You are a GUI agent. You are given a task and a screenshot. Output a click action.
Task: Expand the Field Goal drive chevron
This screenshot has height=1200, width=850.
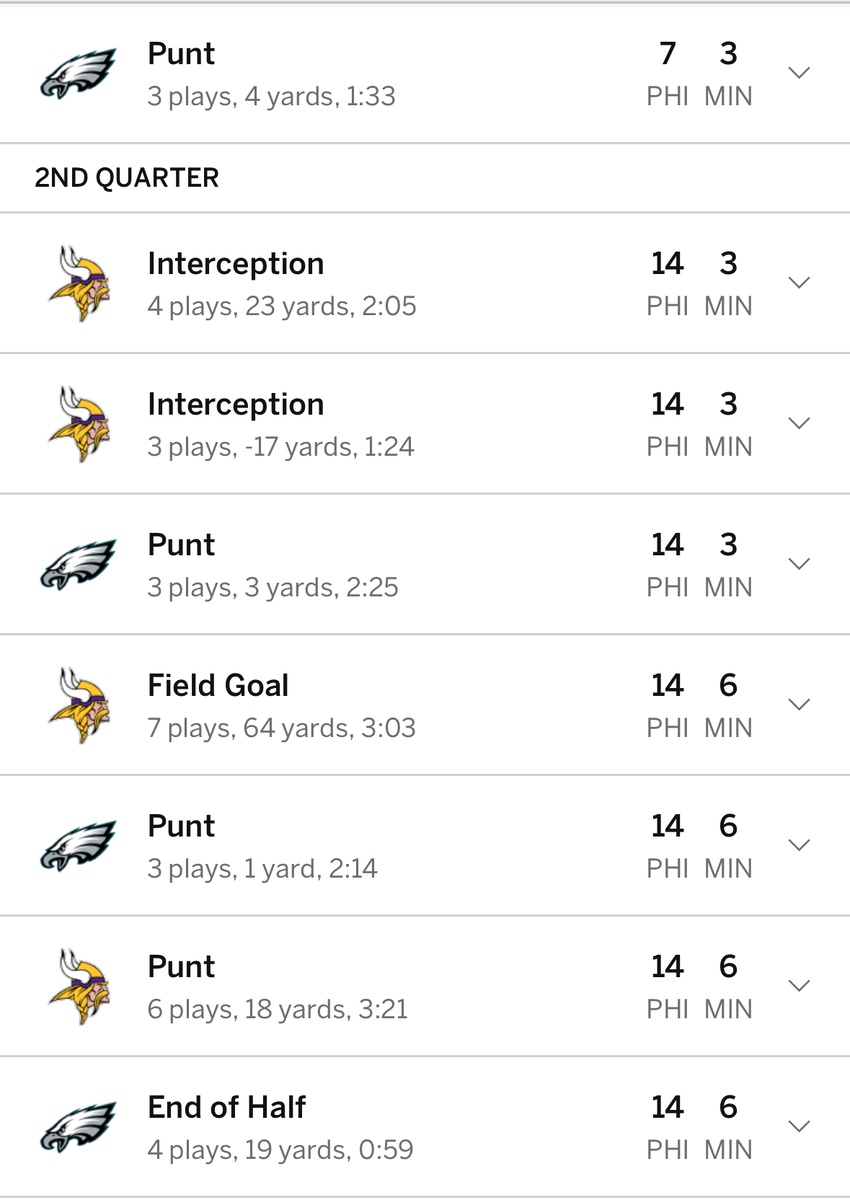(x=798, y=705)
